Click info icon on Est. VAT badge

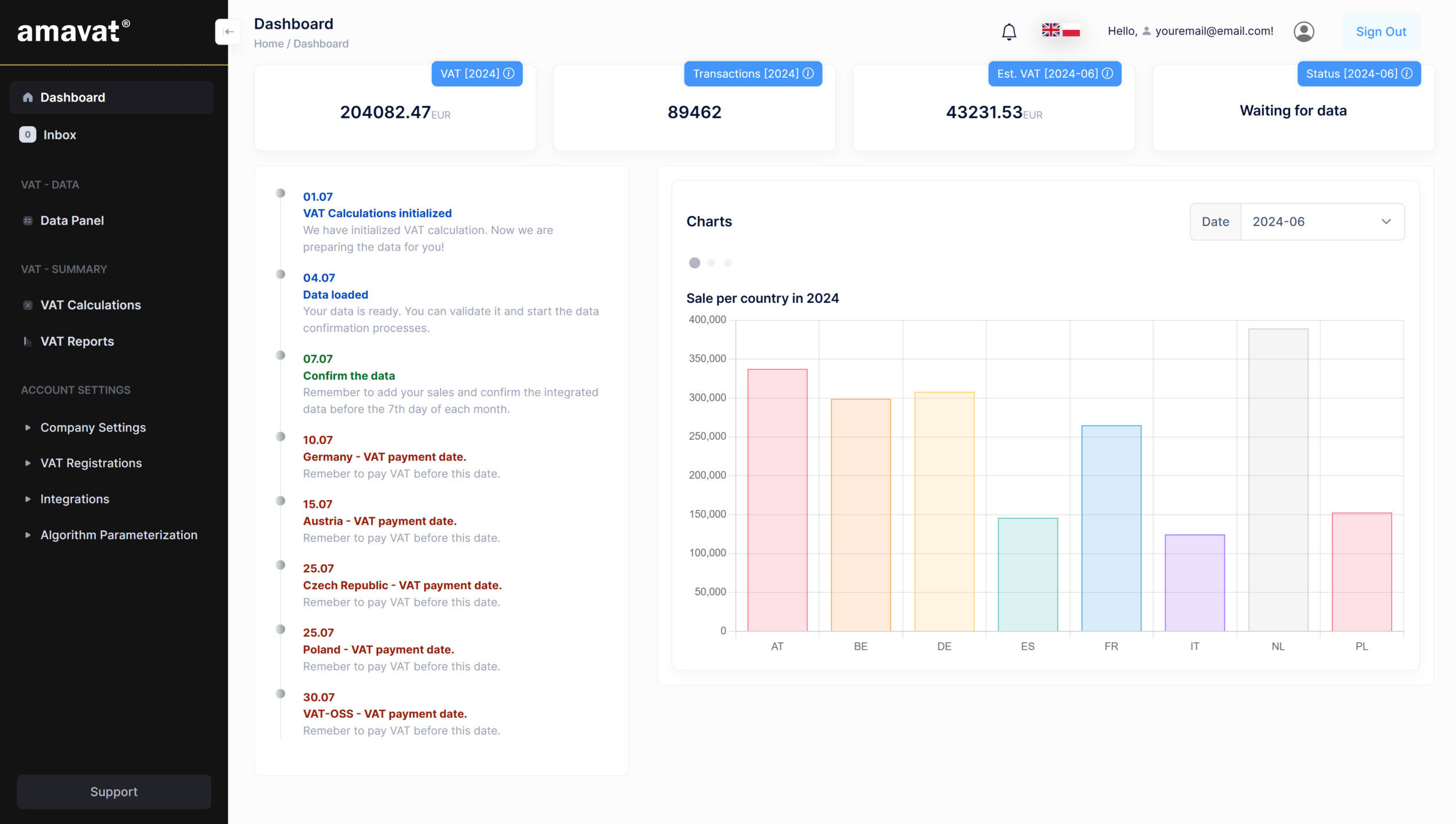(x=1108, y=73)
